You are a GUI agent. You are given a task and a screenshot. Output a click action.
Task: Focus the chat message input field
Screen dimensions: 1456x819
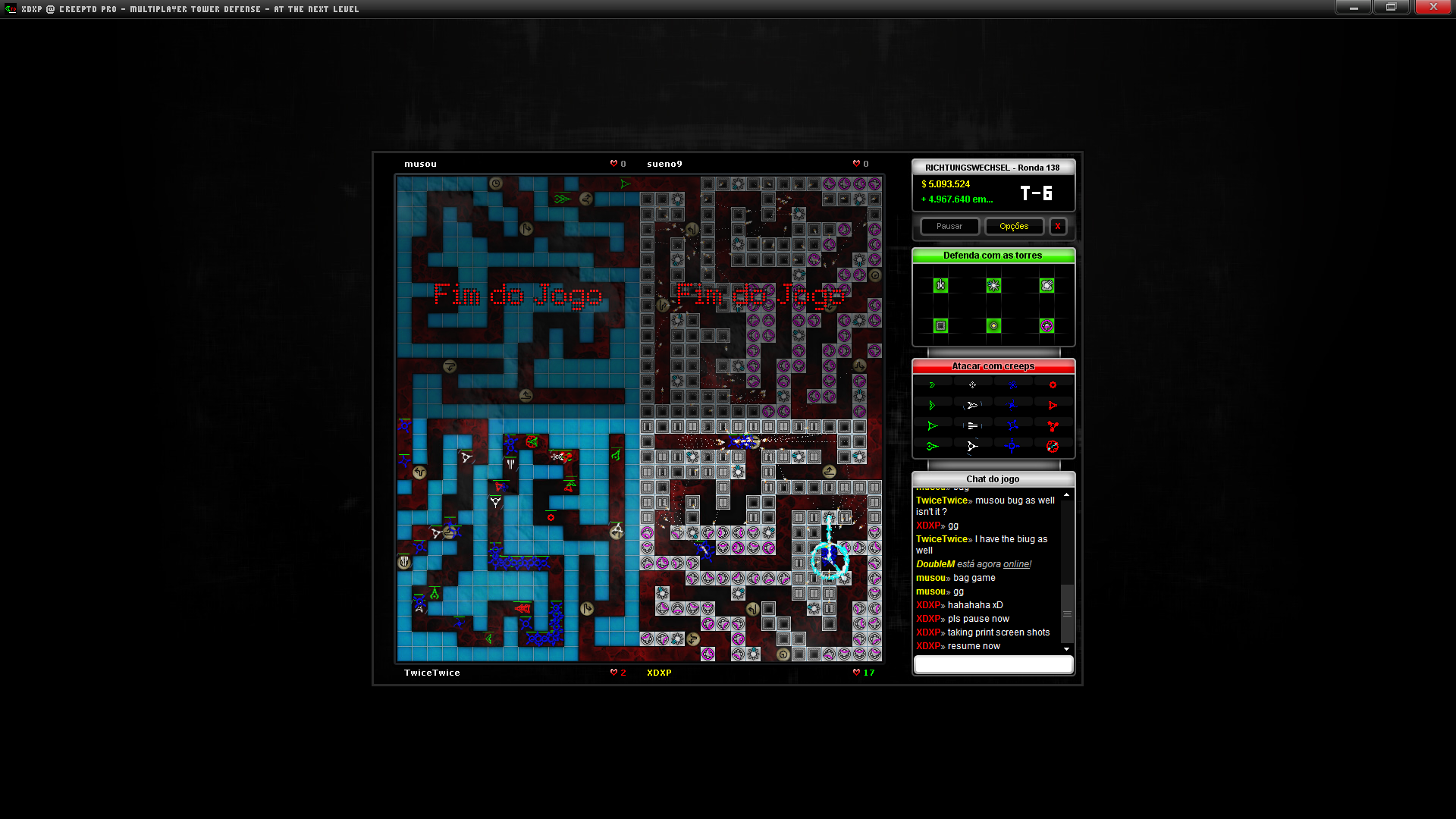tap(993, 664)
